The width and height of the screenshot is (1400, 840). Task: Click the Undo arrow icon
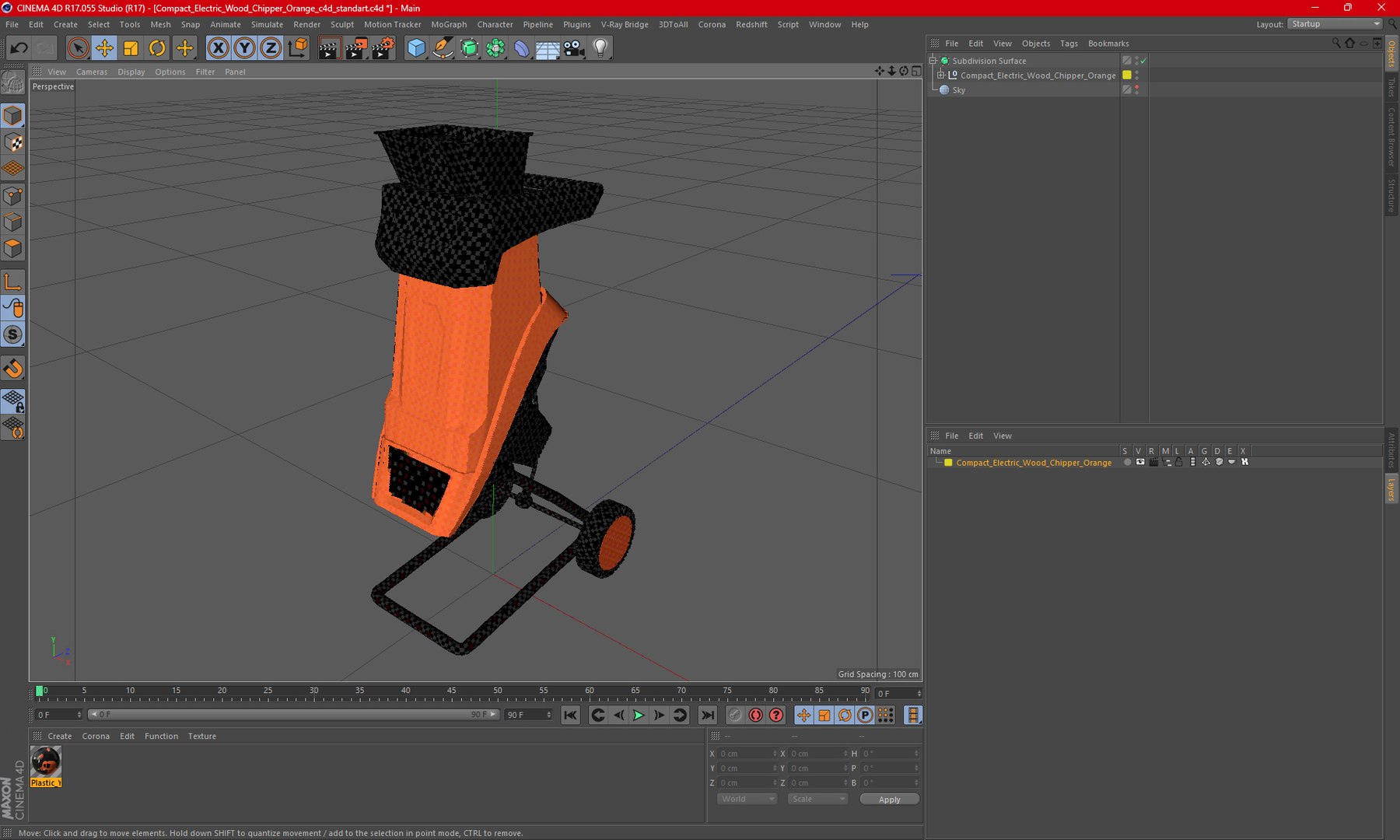[19, 48]
